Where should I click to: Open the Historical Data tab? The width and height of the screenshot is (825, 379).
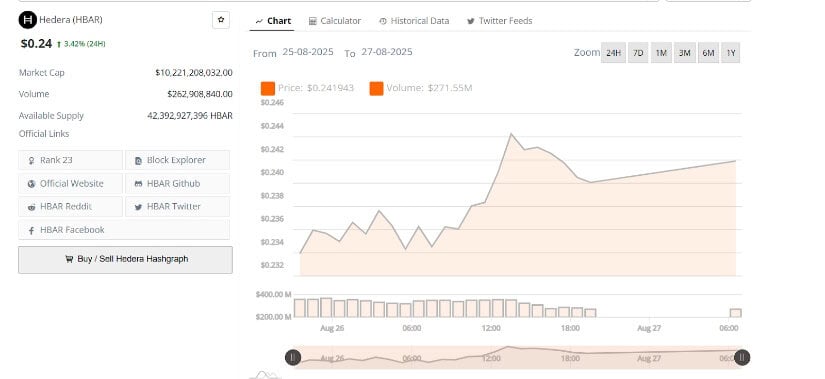414,21
